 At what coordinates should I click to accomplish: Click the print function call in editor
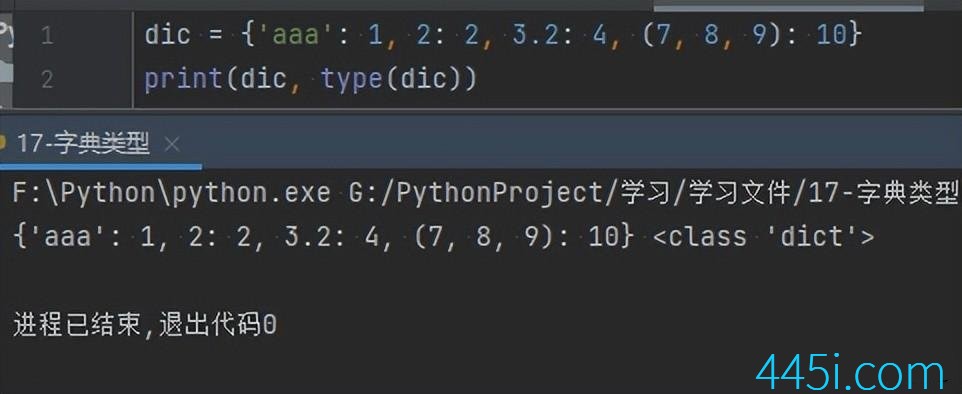[183, 79]
